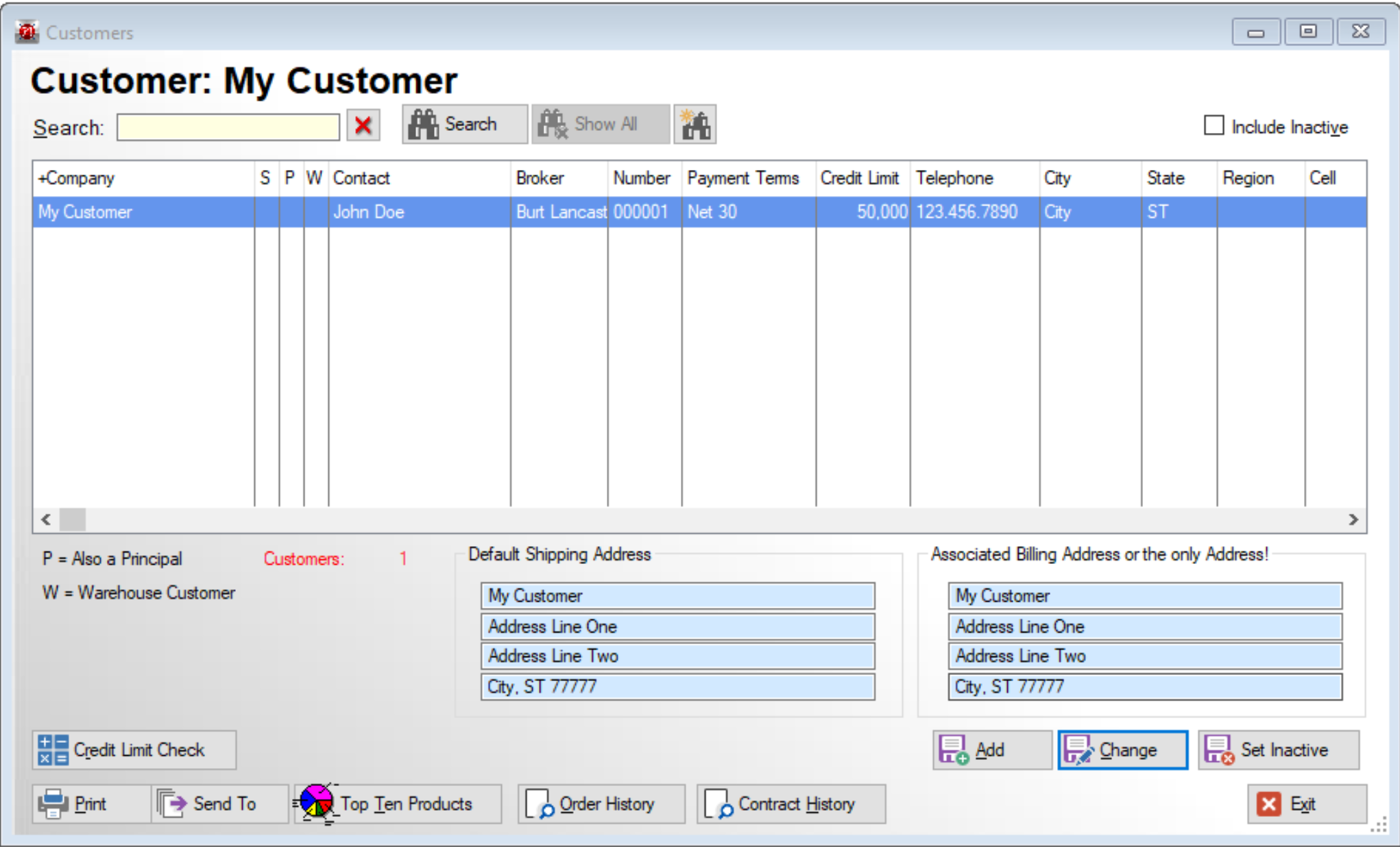Sort by the Contact column header
The height and width of the screenshot is (847, 1400).
[419, 178]
